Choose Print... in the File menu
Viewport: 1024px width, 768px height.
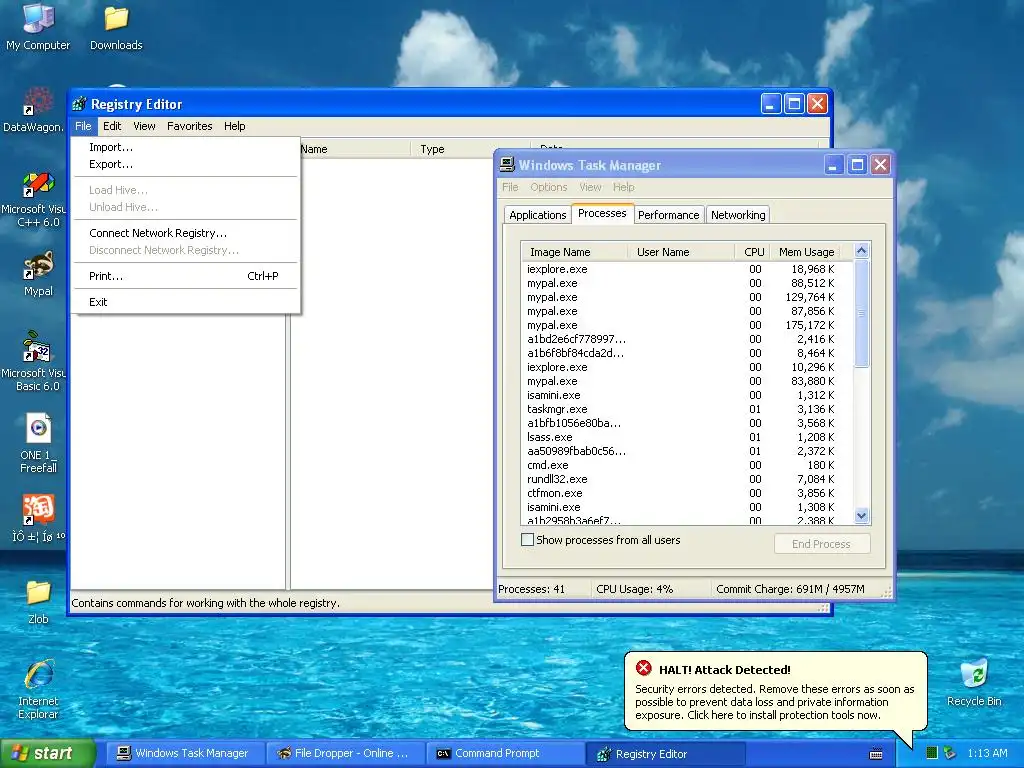pyautogui.click(x=185, y=276)
